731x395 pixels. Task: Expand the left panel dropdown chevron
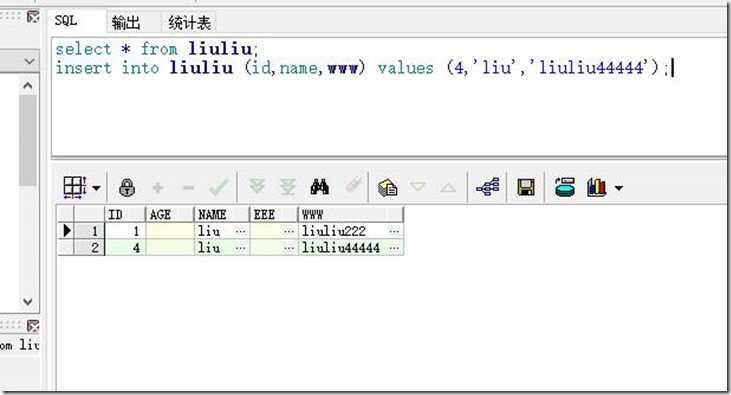pos(29,62)
